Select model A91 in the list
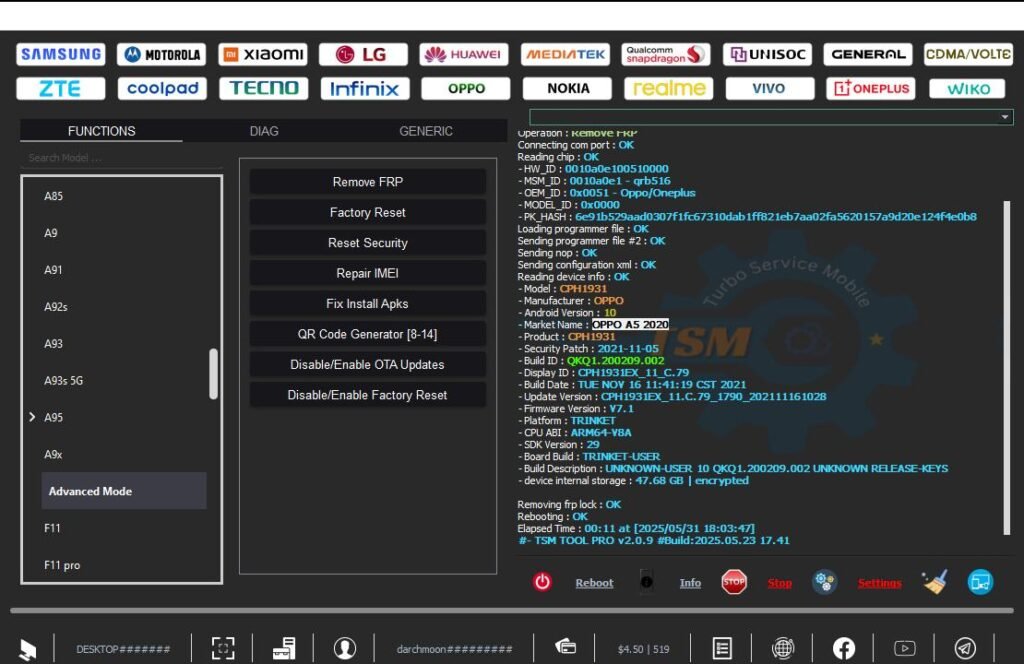1024x664 pixels. [x=54, y=270]
